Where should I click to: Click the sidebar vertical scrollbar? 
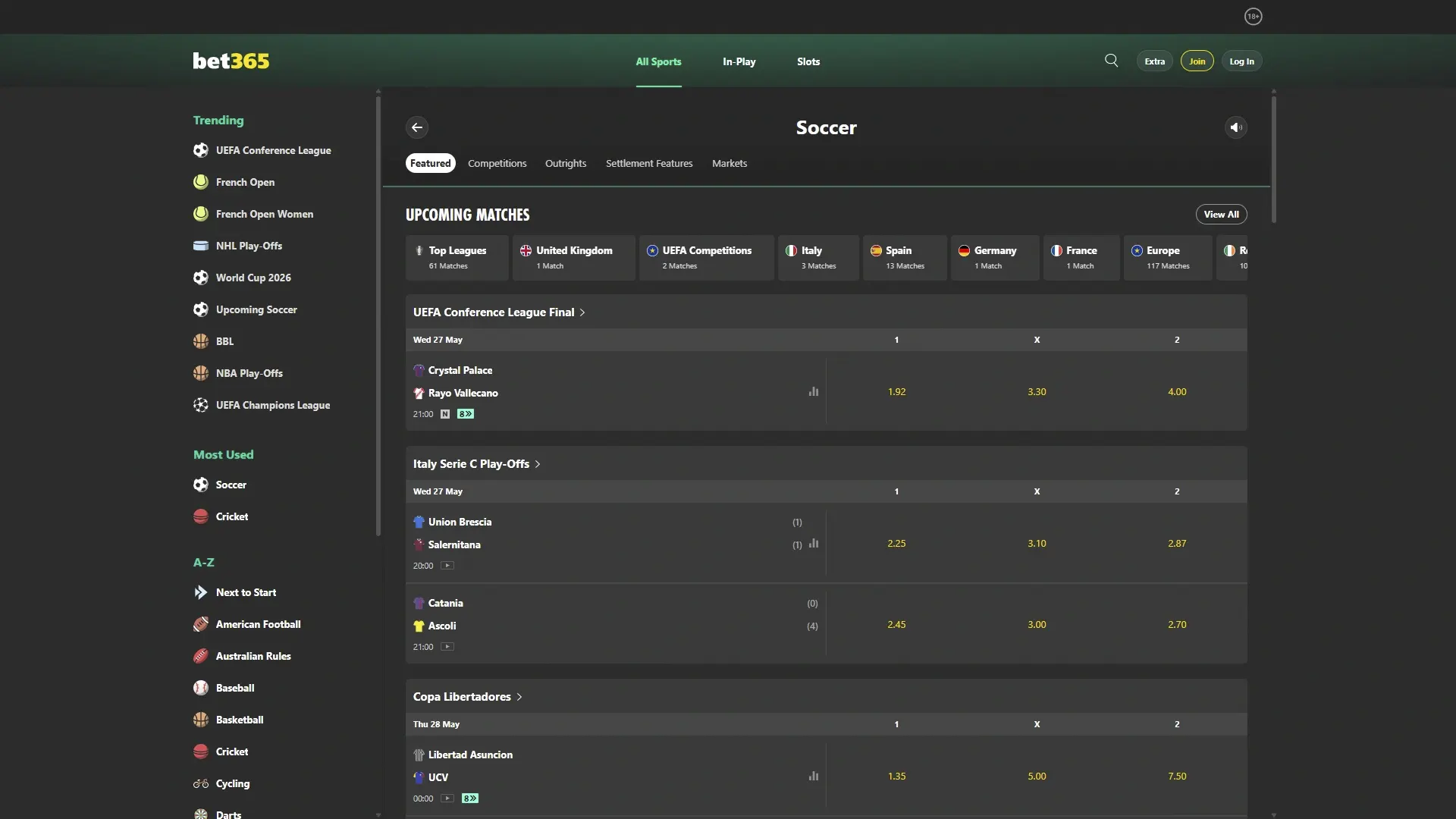pos(378,315)
